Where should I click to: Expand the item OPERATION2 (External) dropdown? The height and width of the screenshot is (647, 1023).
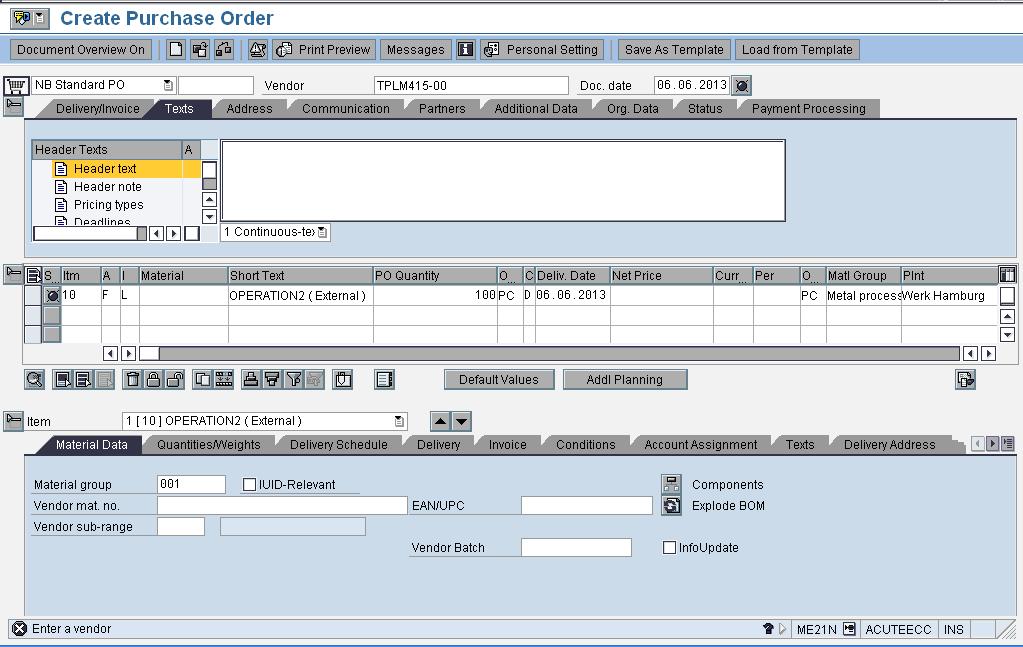400,421
